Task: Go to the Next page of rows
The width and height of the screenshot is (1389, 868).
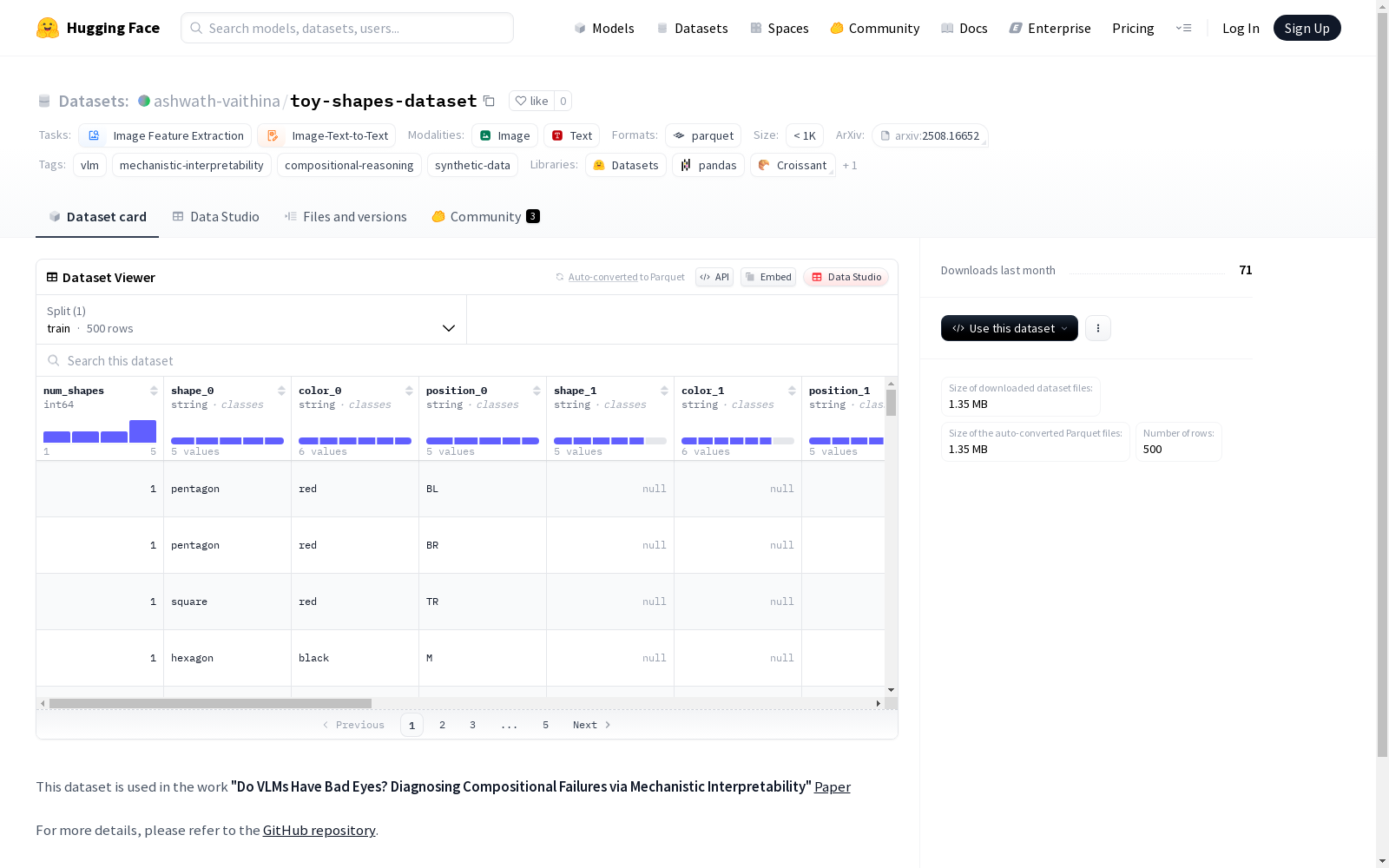Action: point(592,725)
